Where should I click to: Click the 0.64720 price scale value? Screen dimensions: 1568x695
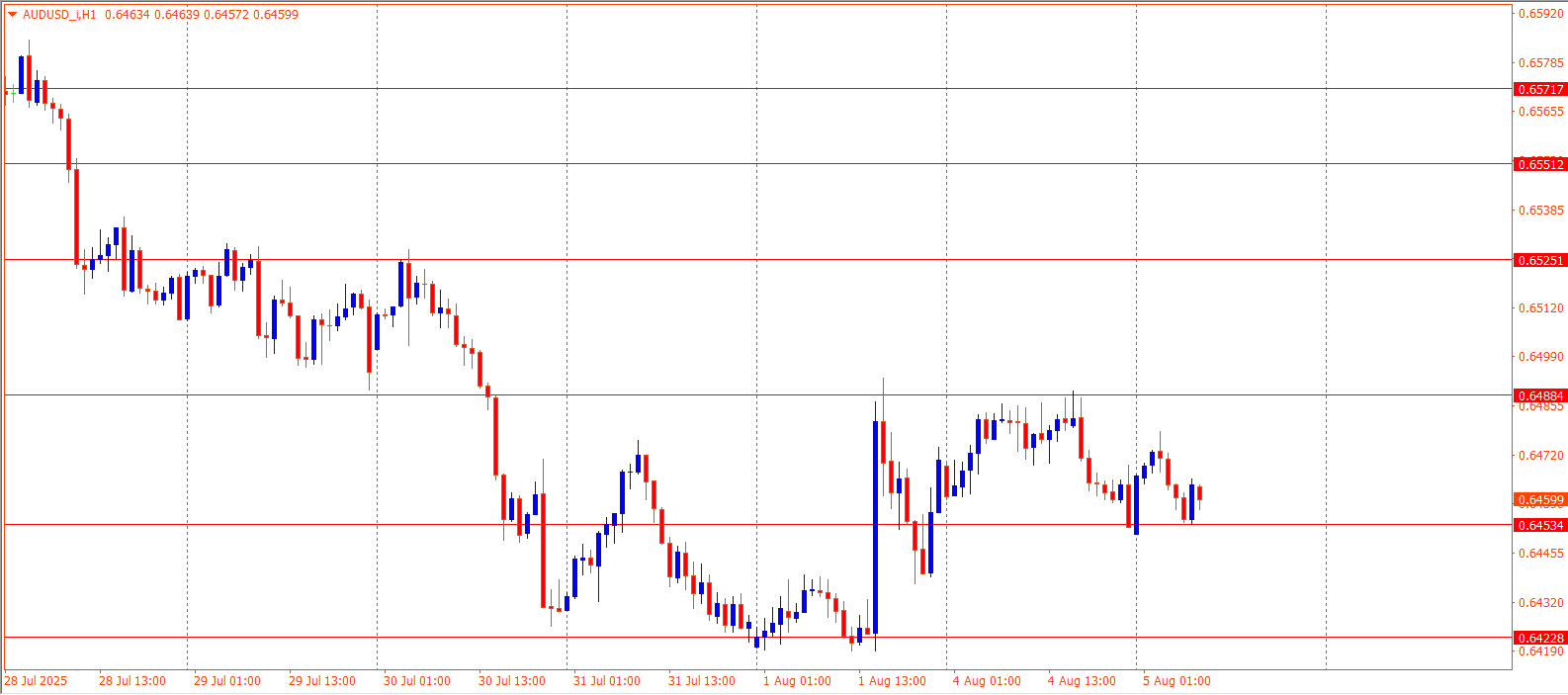click(x=1541, y=456)
